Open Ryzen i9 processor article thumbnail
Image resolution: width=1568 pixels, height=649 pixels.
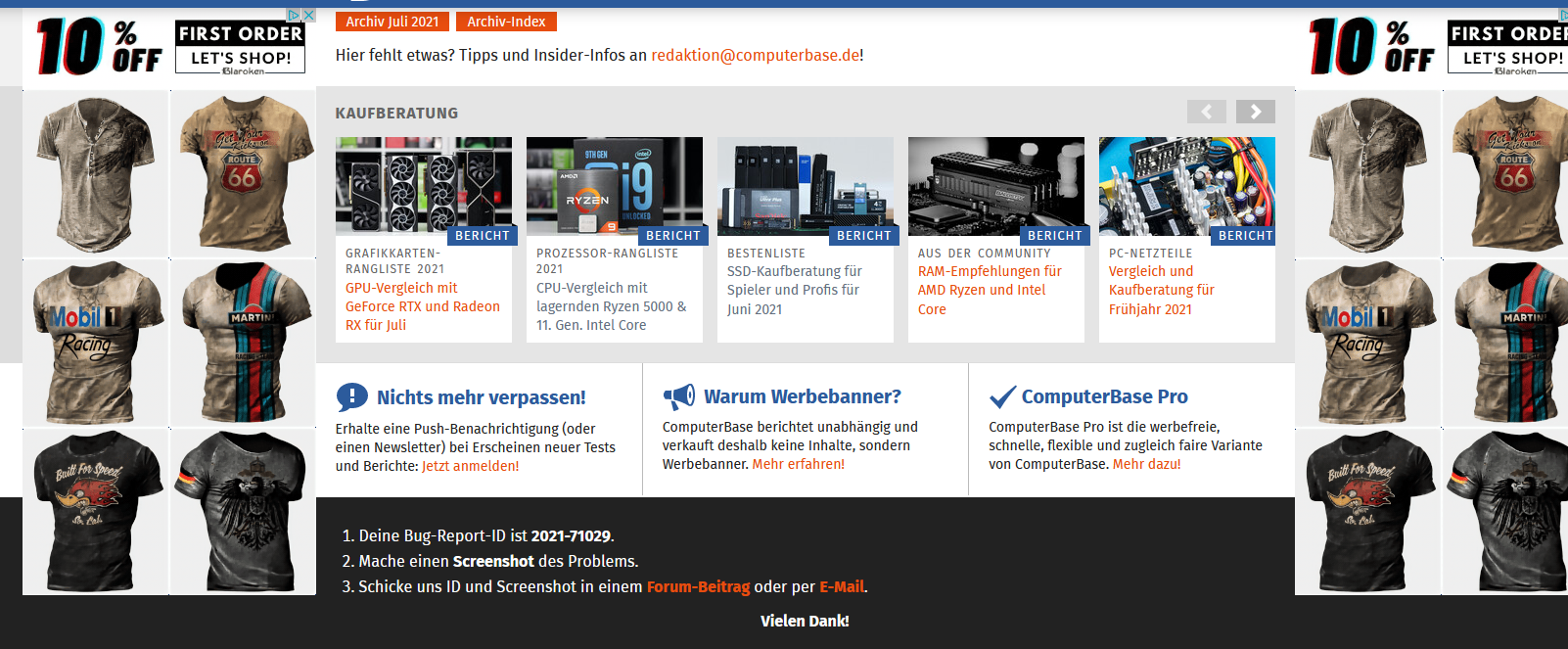pos(615,185)
